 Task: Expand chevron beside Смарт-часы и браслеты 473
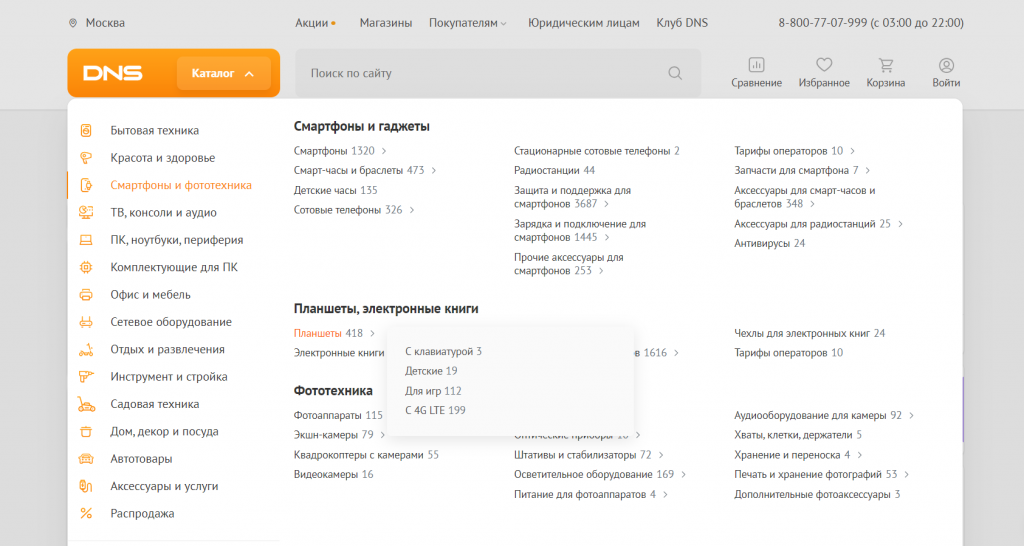pos(434,170)
